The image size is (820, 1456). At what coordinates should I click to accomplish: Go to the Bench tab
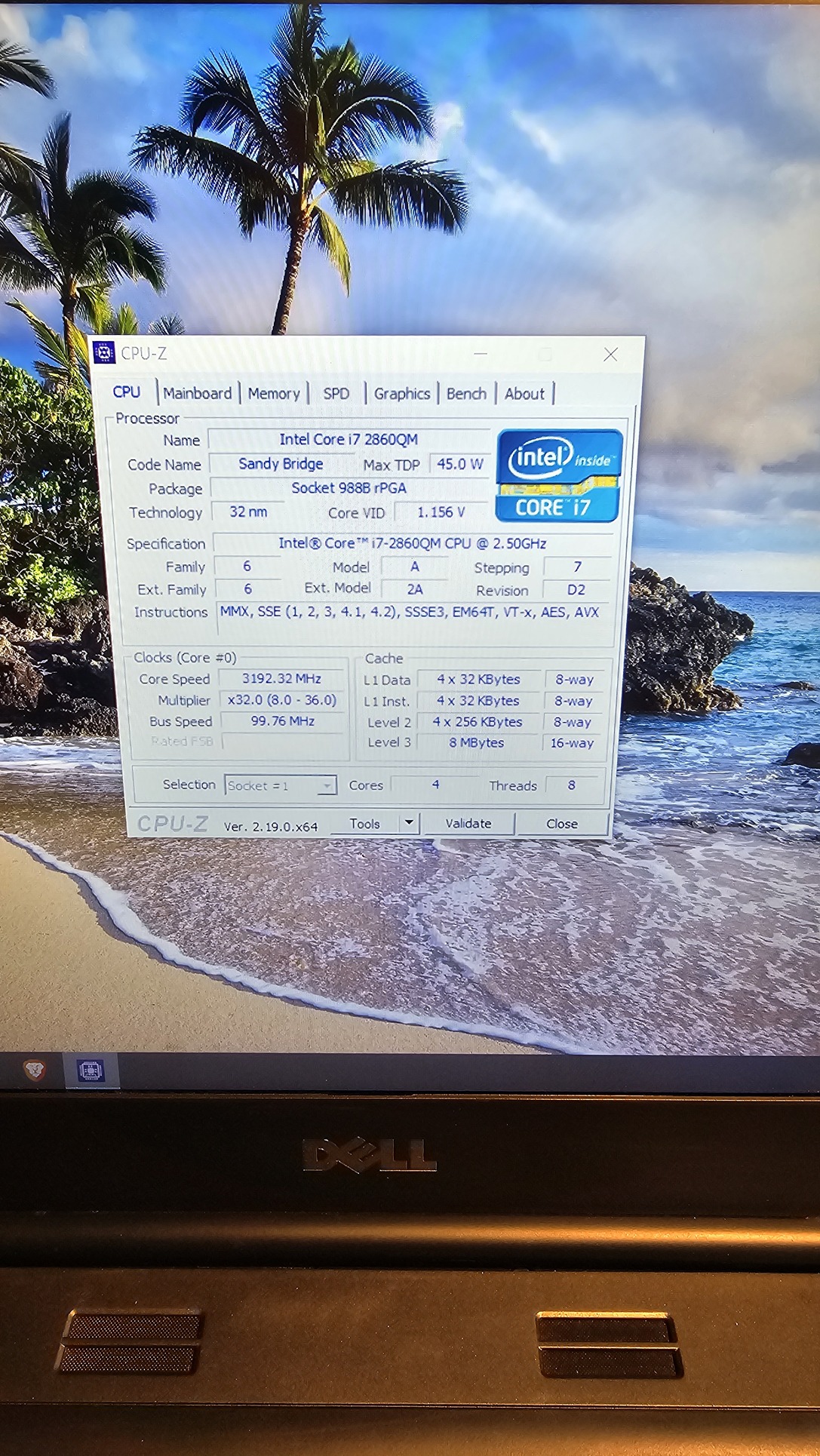coord(466,393)
